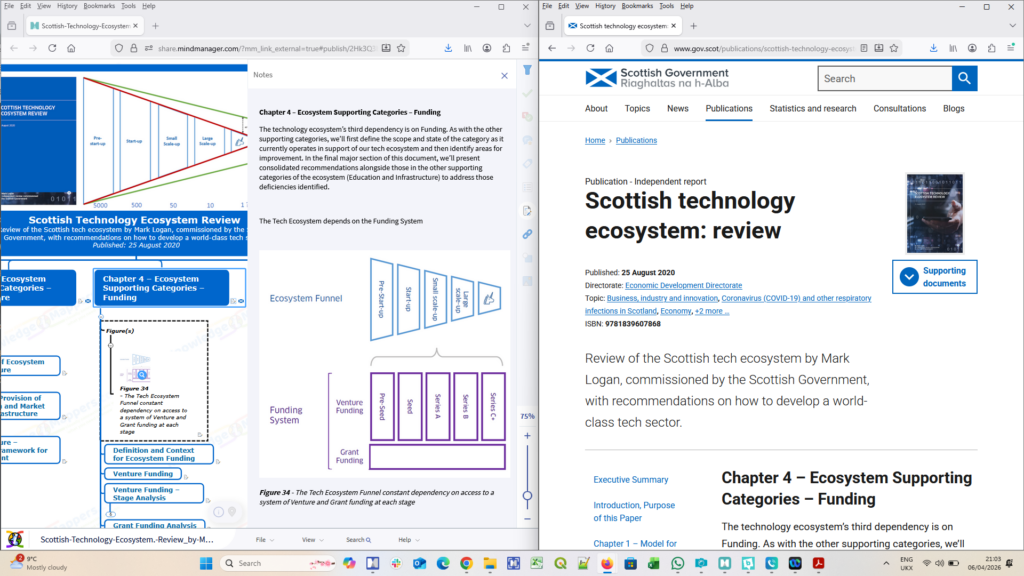Open Tools menu in left browser window

click(128, 6)
